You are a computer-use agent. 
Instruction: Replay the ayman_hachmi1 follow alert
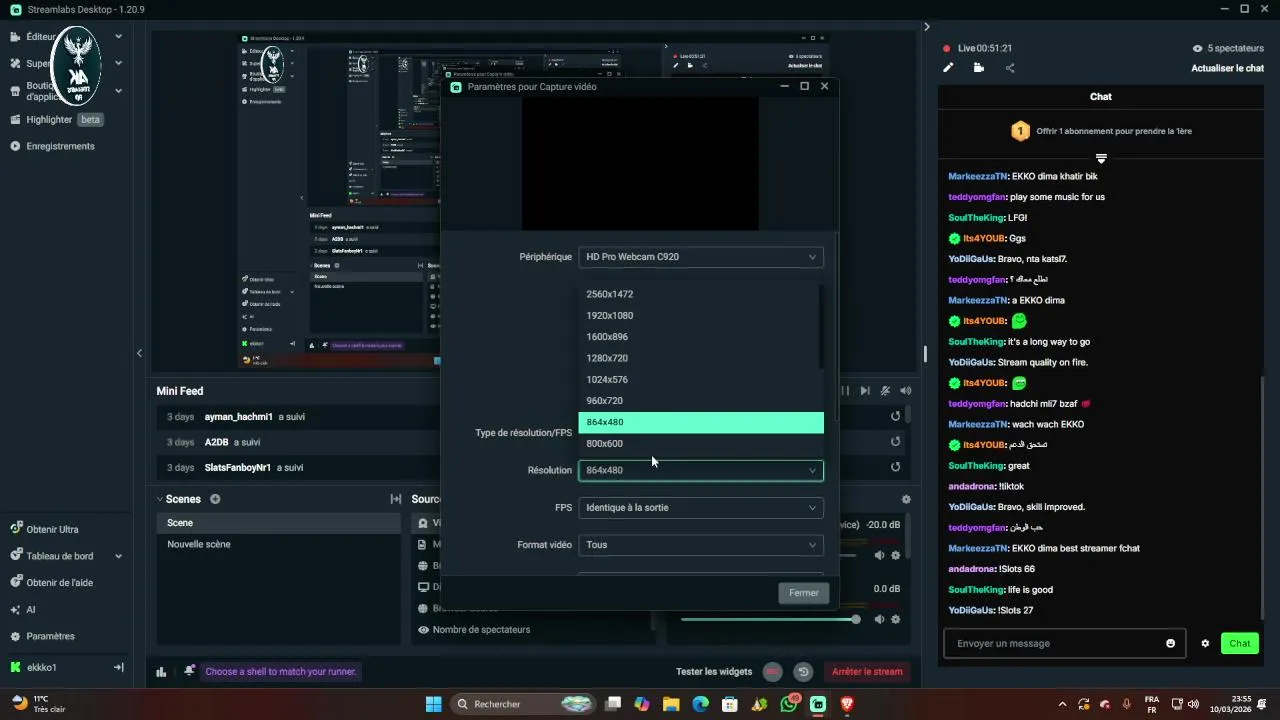895,416
